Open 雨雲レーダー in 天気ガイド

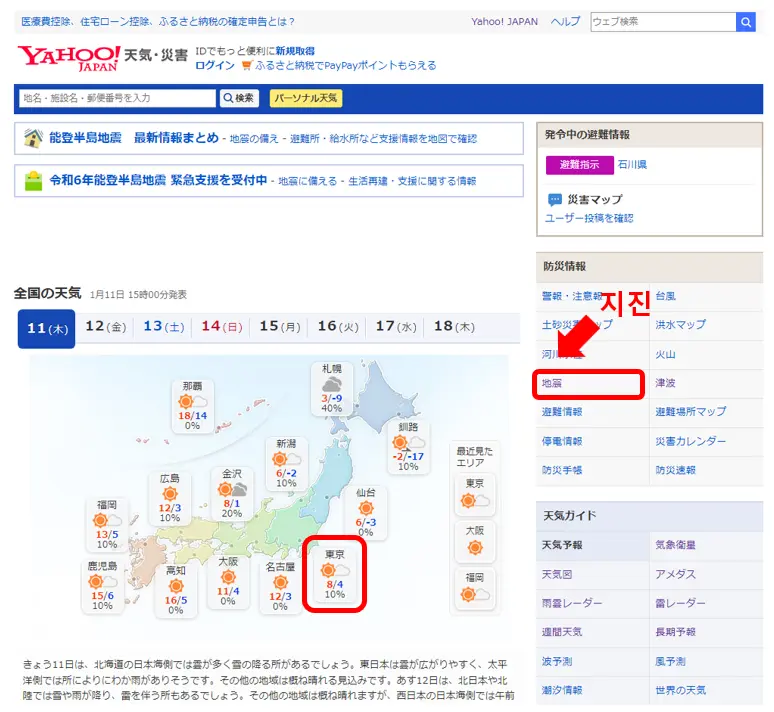click(572, 603)
